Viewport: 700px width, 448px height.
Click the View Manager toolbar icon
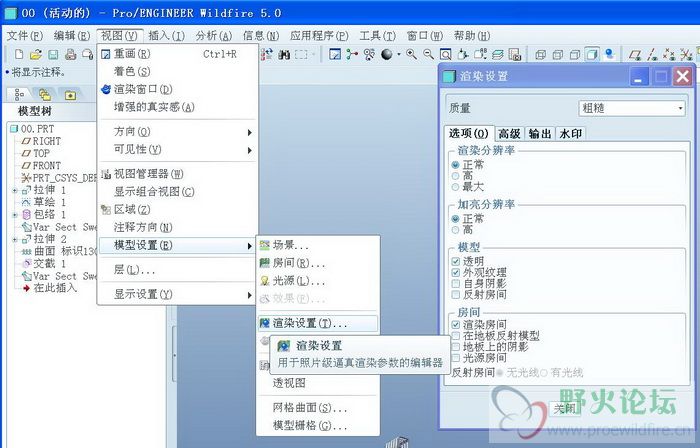click(515, 54)
